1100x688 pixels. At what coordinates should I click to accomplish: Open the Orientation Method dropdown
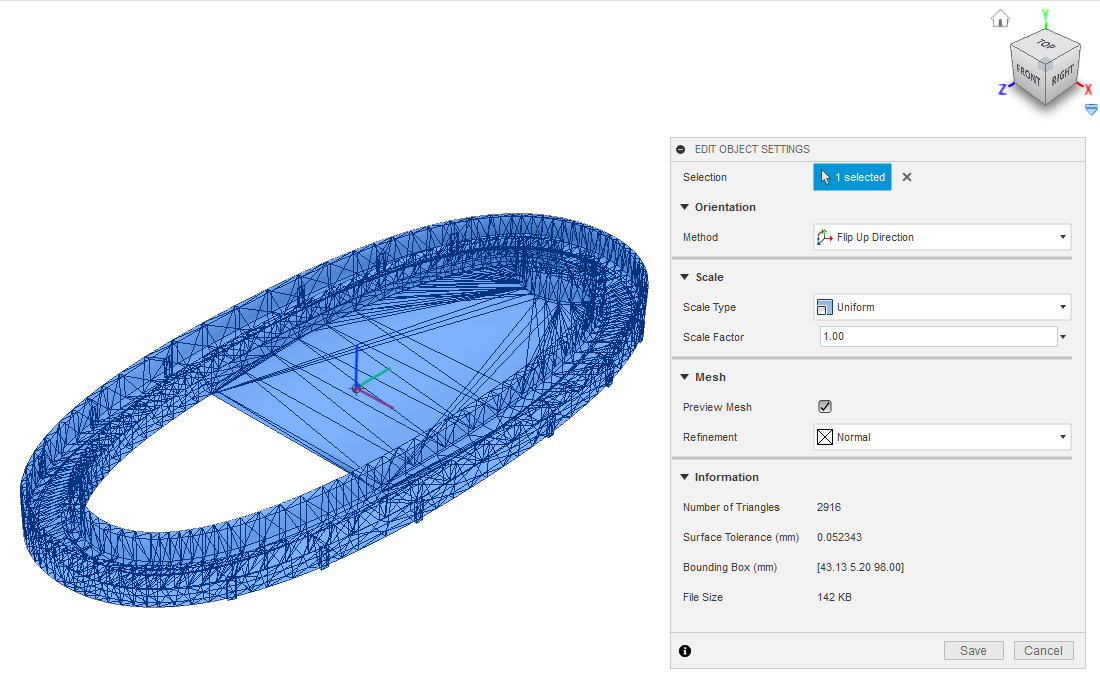942,237
